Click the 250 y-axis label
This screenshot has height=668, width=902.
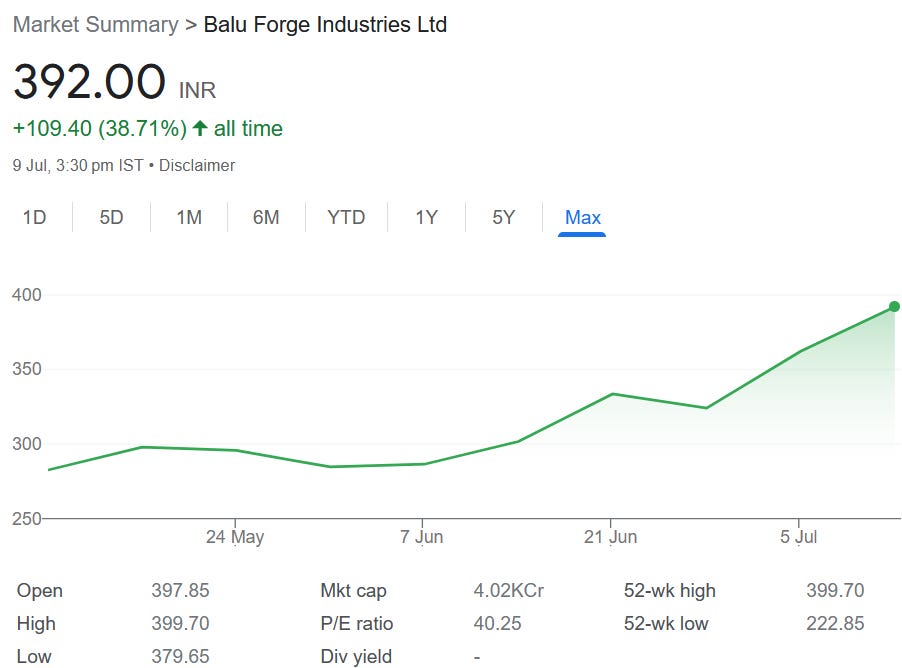(x=26, y=518)
